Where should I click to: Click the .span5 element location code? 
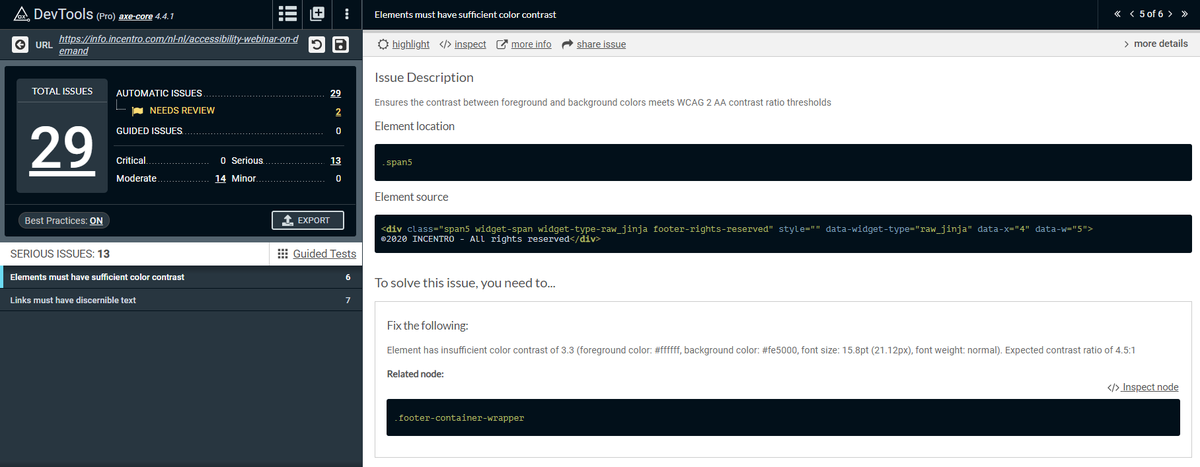(783, 162)
